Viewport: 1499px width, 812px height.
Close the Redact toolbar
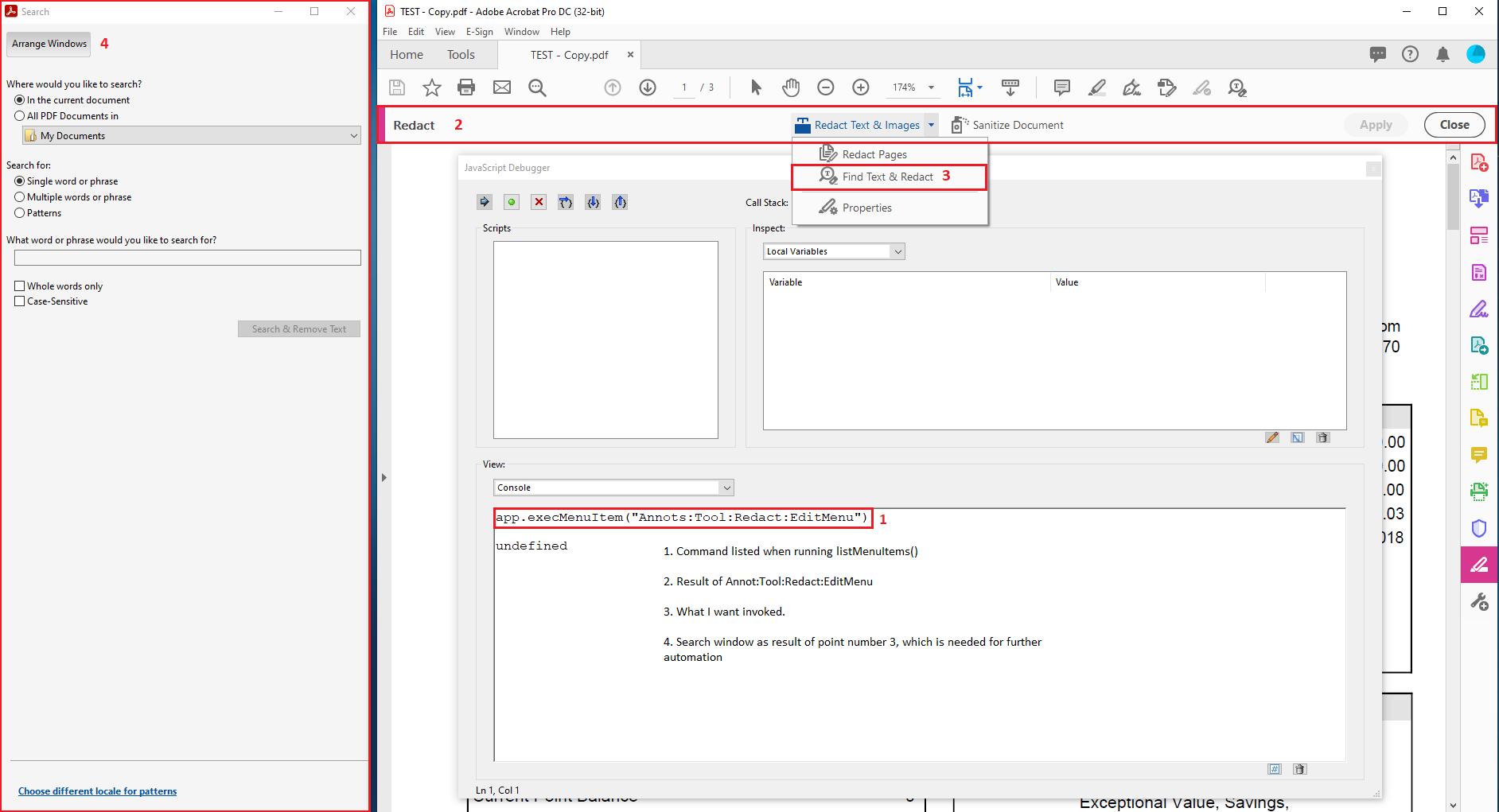(x=1454, y=125)
